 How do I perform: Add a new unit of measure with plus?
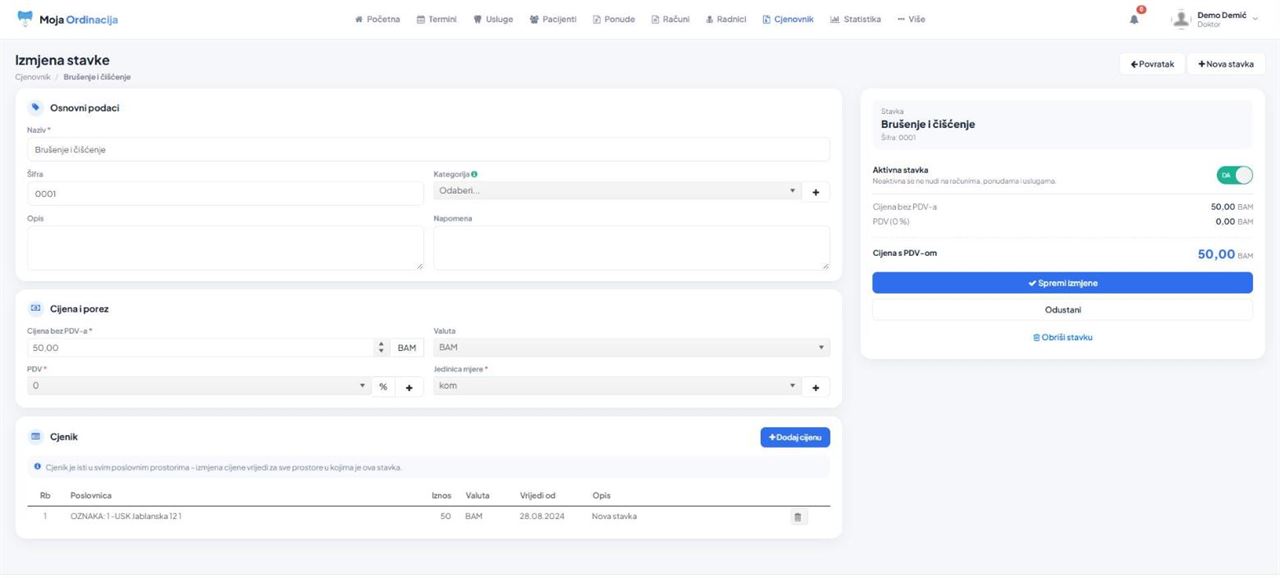815,386
